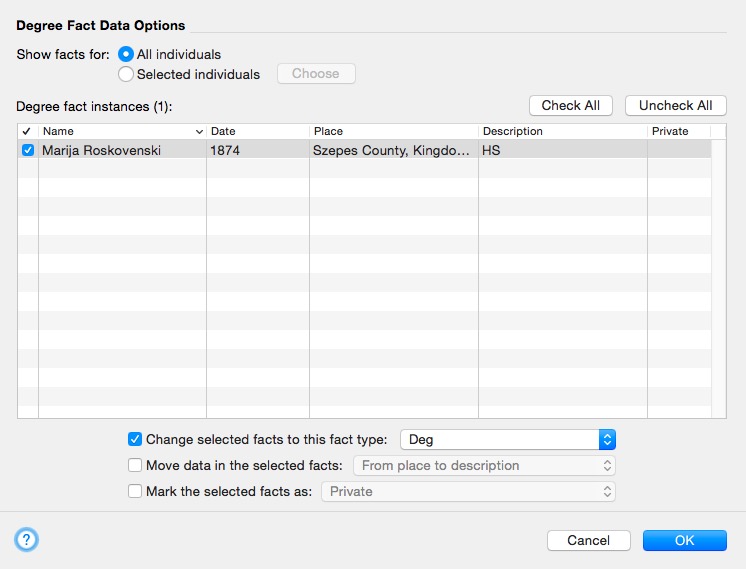Click the Date column header
This screenshot has height=569, width=746.
pyautogui.click(x=258, y=131)
